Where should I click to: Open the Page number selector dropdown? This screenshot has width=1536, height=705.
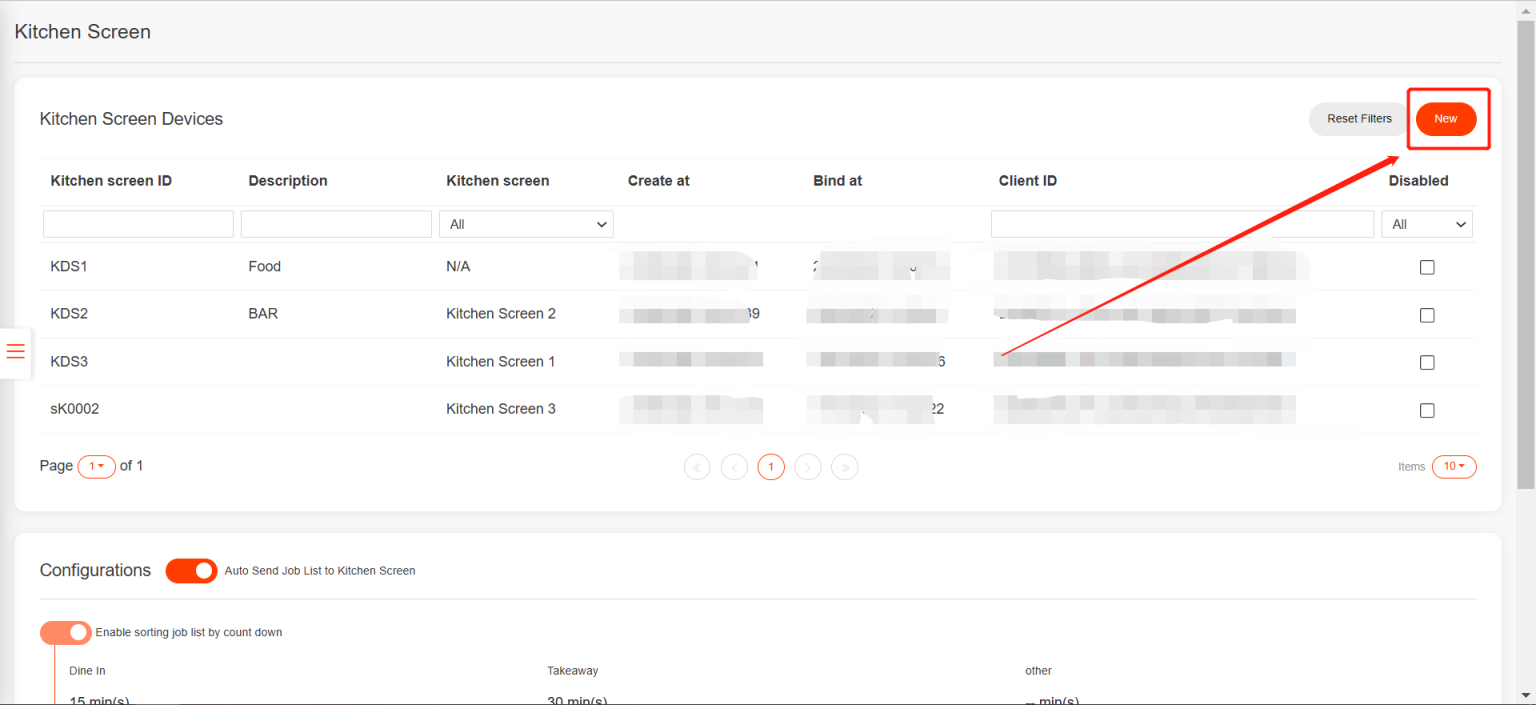pos(96,466)
